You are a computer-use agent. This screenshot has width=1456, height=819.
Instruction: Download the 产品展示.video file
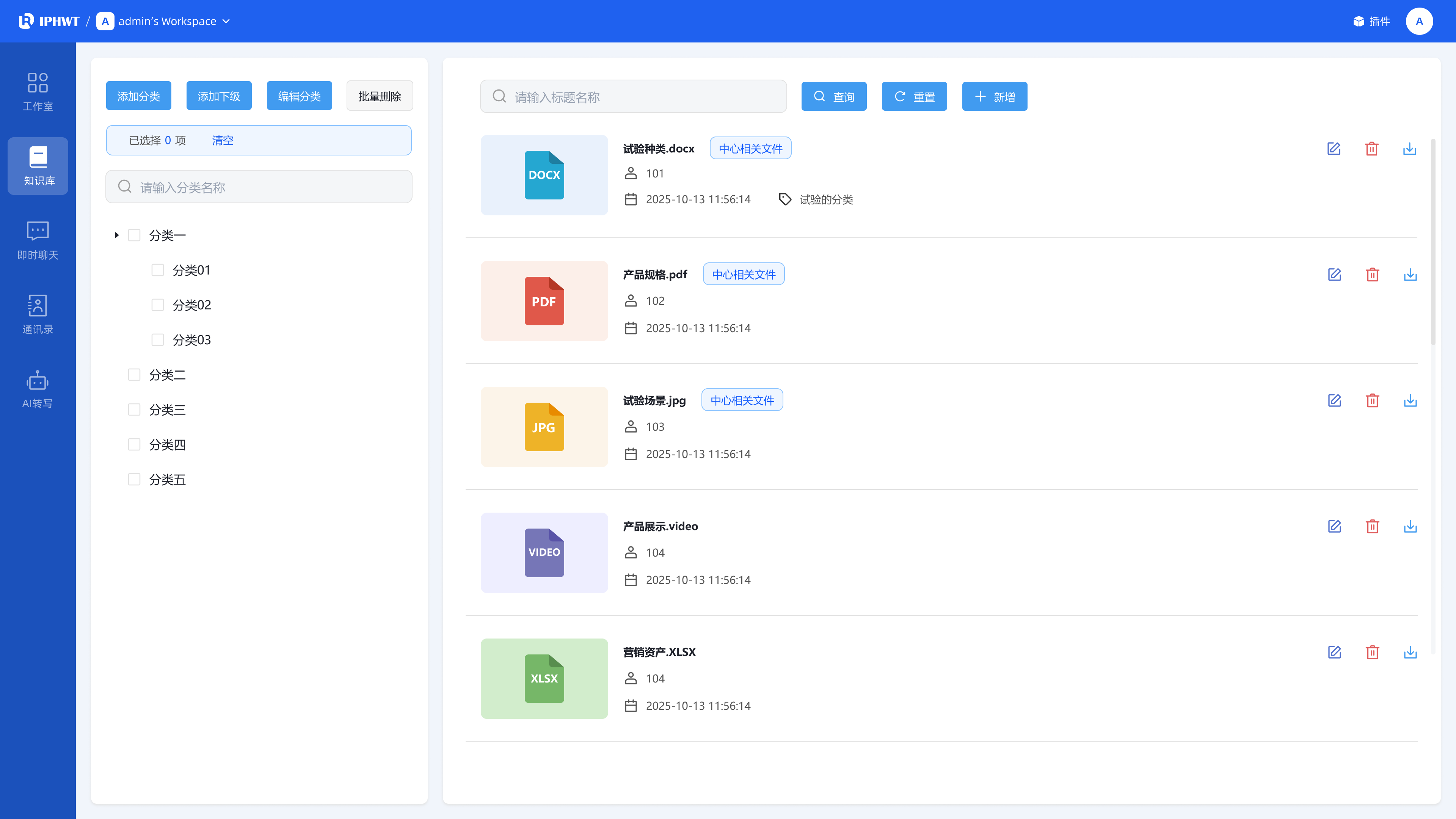pyautogui.click(x=1410, y=526)
